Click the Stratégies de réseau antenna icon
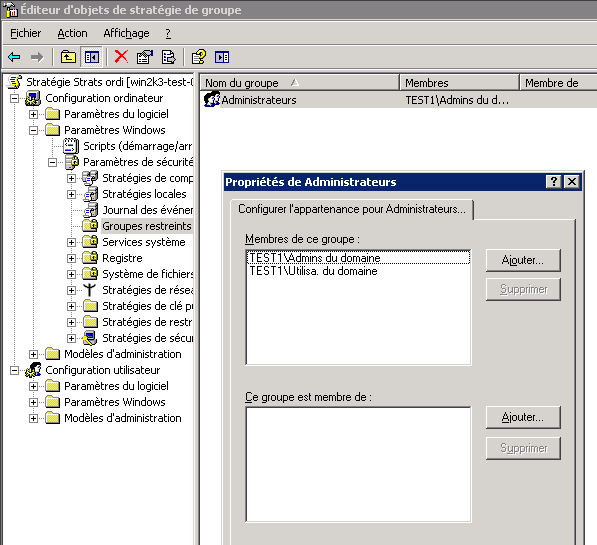 click(x=89, y=290)
